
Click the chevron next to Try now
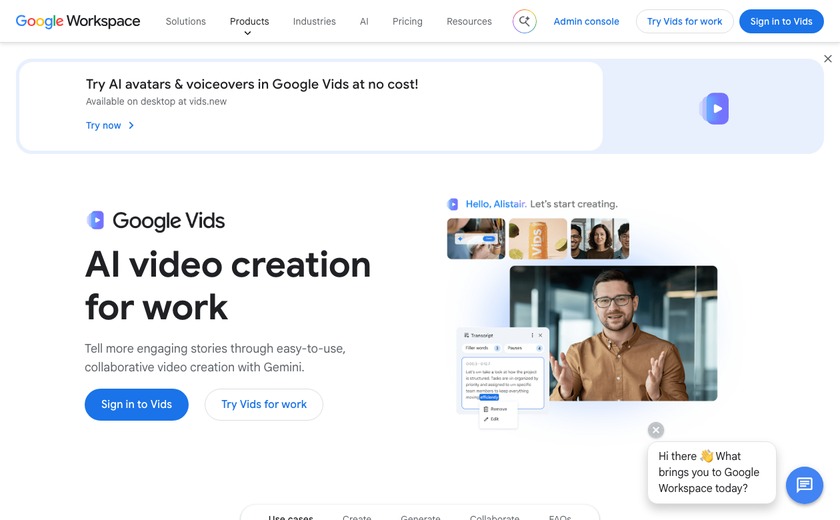click(x=131, y=125)
